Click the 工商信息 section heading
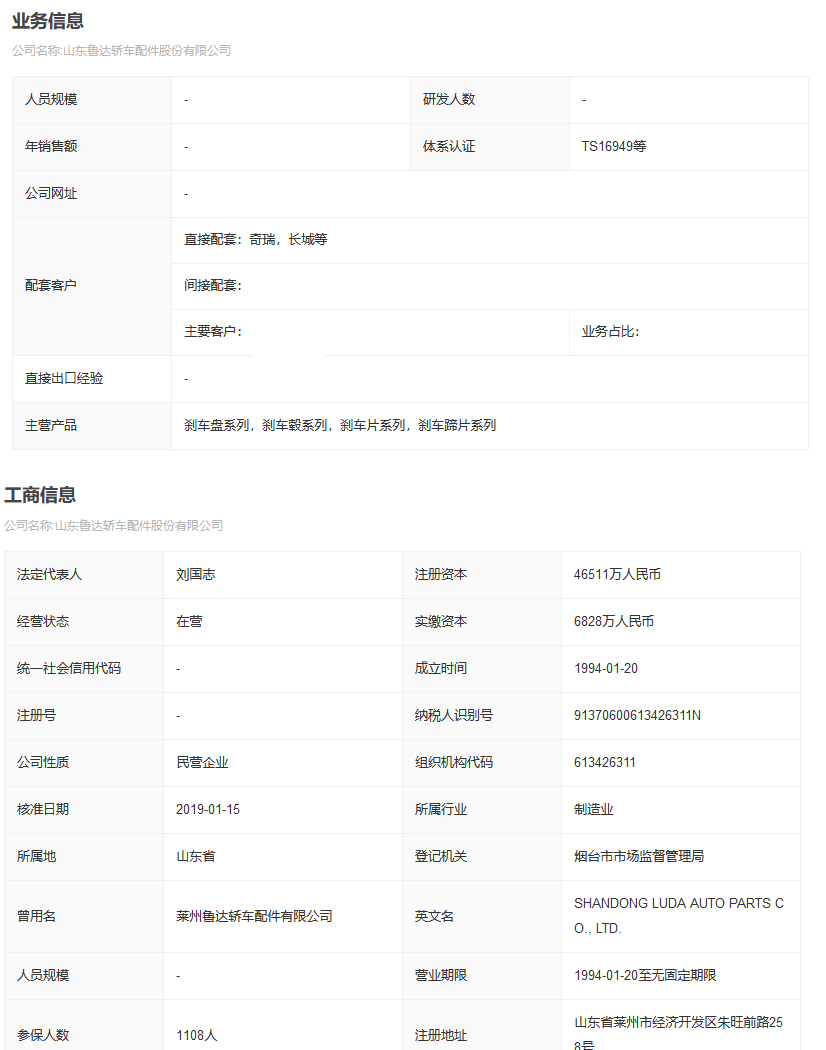 (x=40, y=495)
